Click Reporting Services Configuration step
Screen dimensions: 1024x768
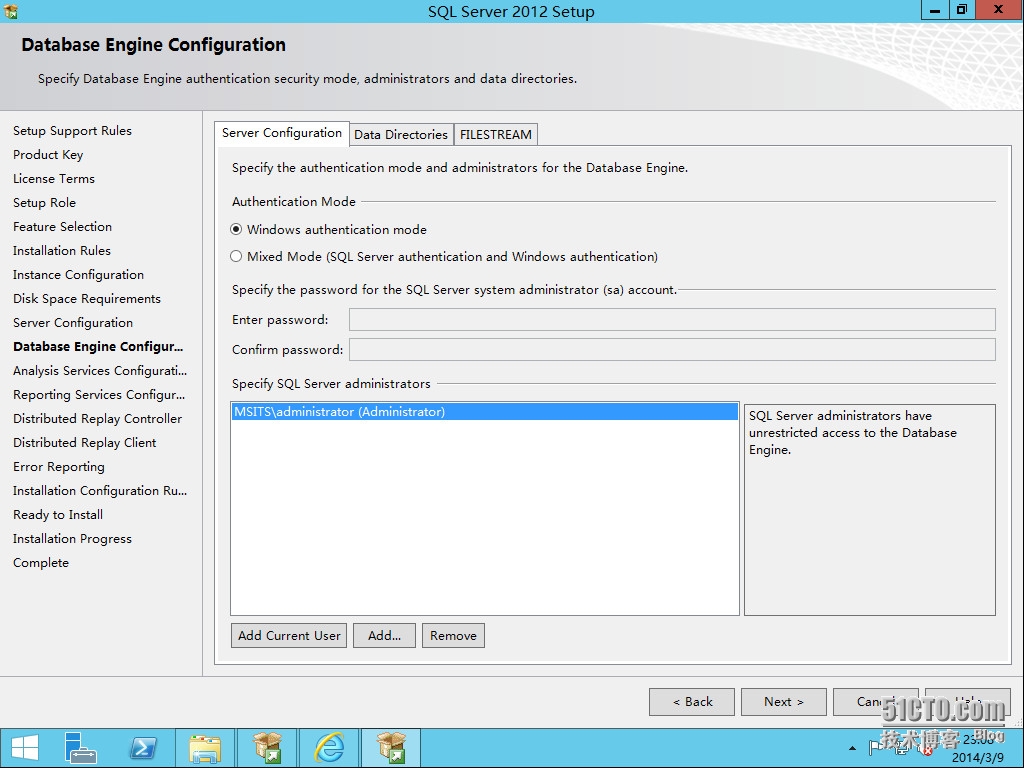point(99,394)
